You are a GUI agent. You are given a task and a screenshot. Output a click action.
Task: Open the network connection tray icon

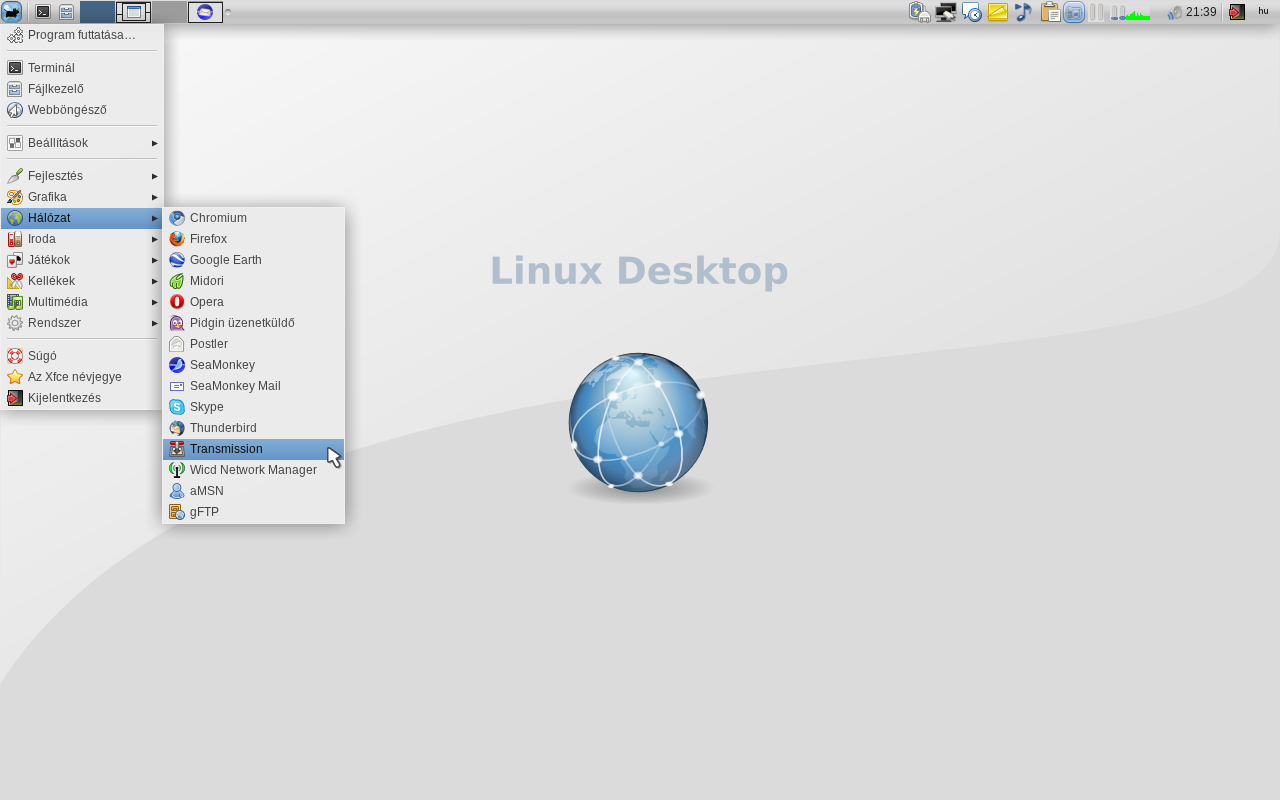click(946, 12)
